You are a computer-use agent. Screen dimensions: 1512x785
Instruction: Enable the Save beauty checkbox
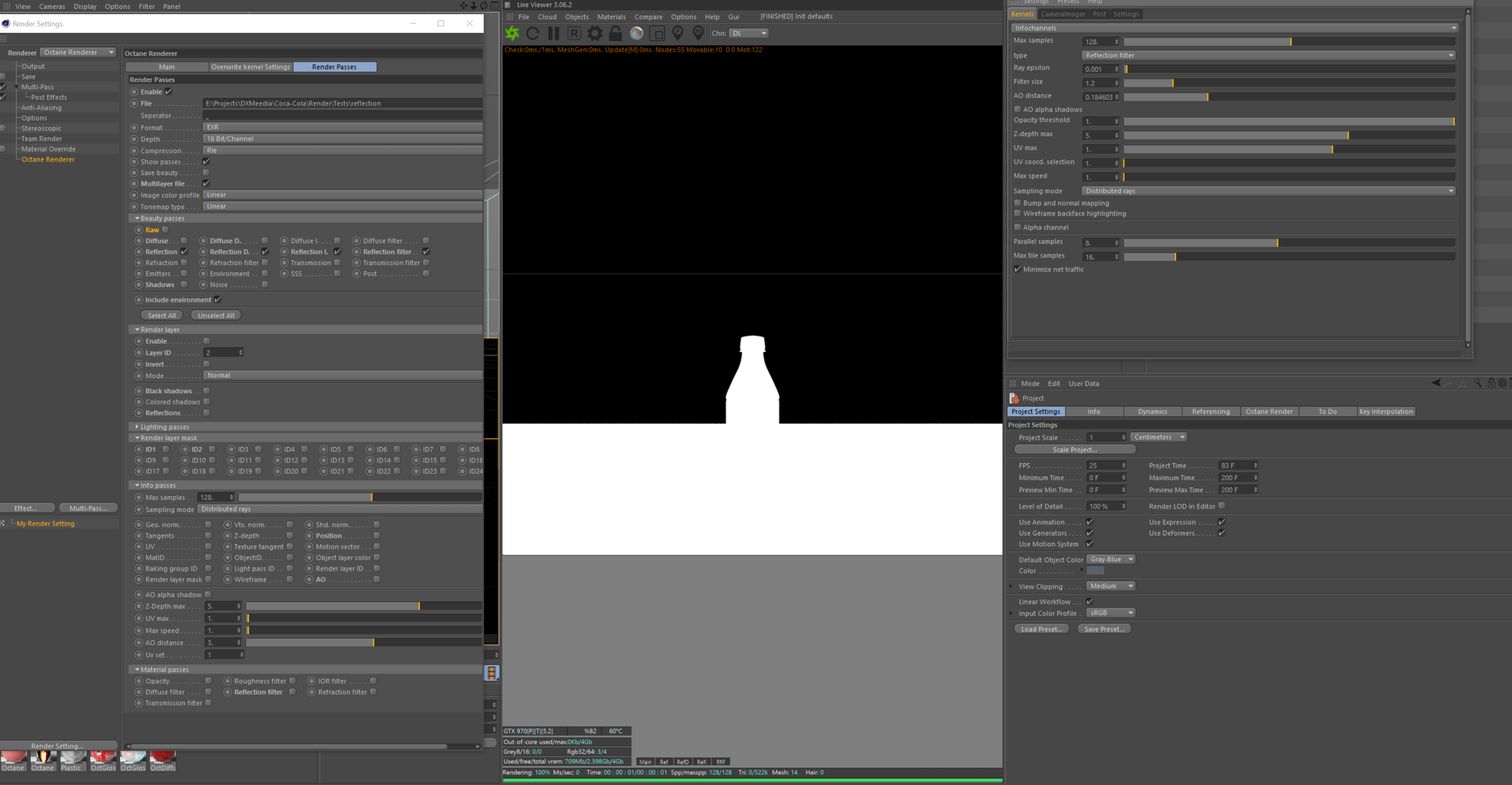click(x=206, y=173)
